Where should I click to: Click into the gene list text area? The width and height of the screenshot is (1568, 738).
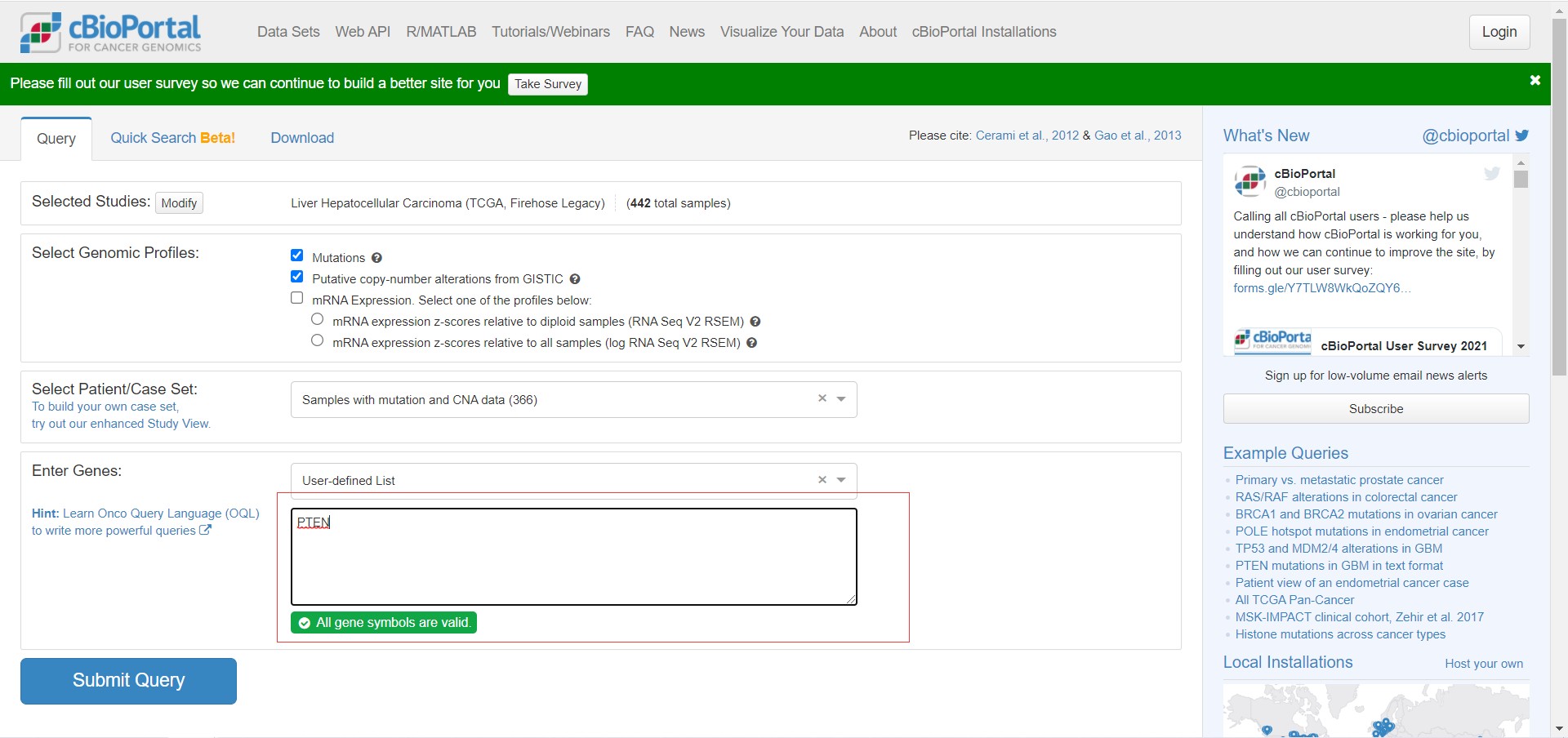coord(574,557)
